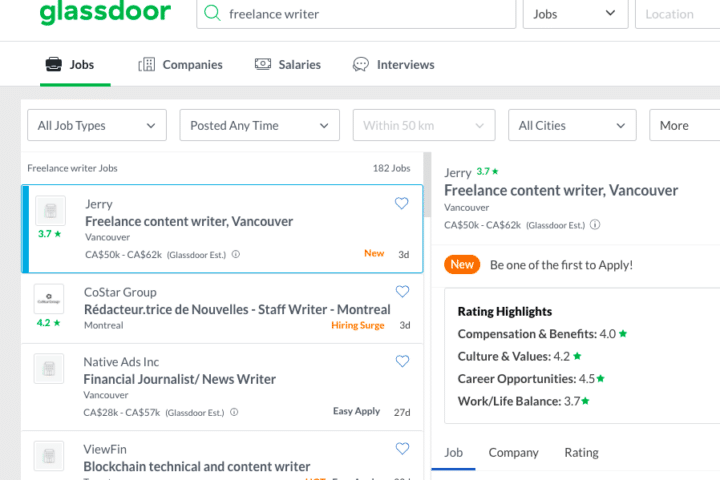Click the briefcase Jobs icon

coord(54,64)
